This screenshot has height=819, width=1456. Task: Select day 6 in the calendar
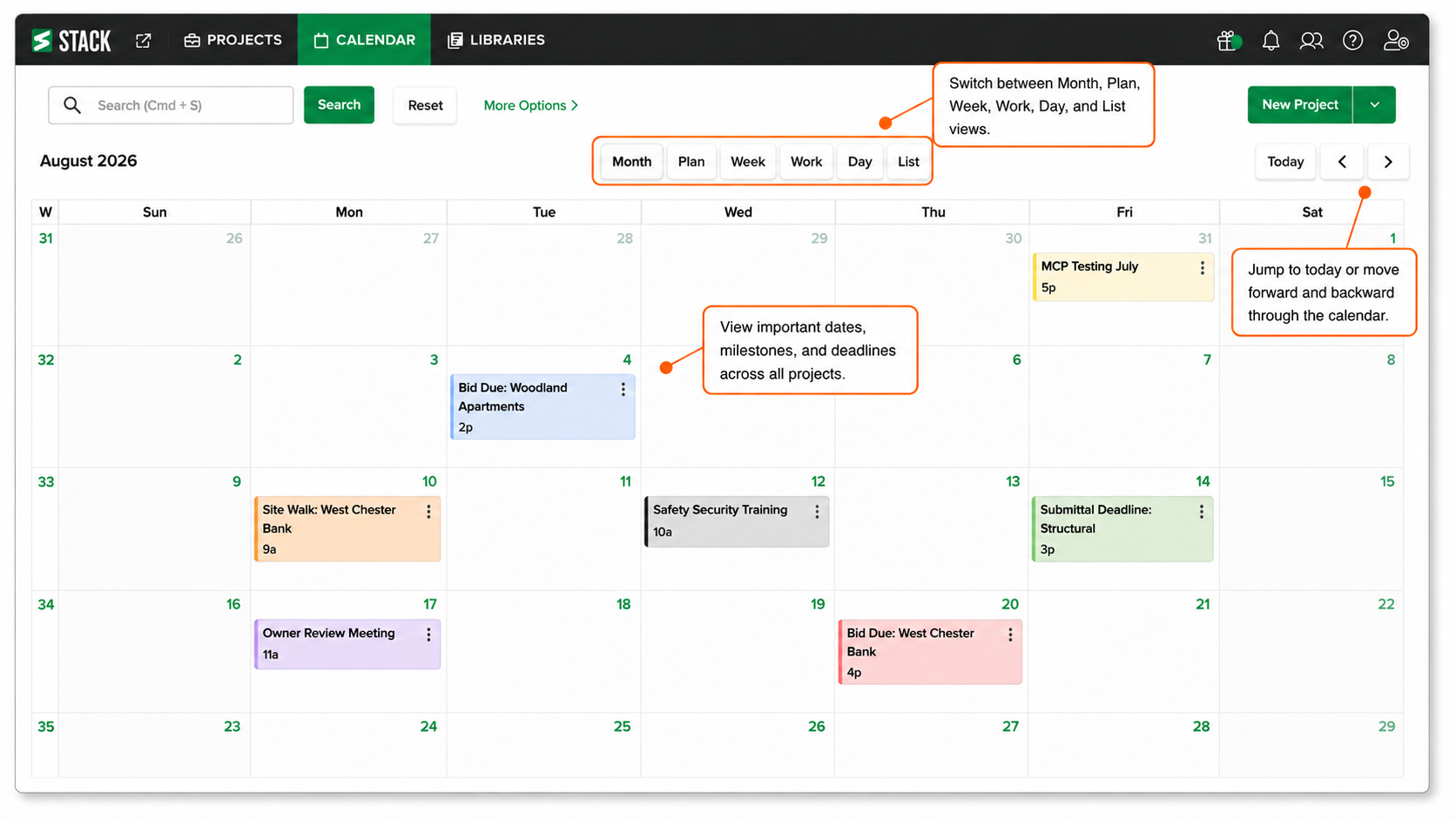[x=1016, y=360]
